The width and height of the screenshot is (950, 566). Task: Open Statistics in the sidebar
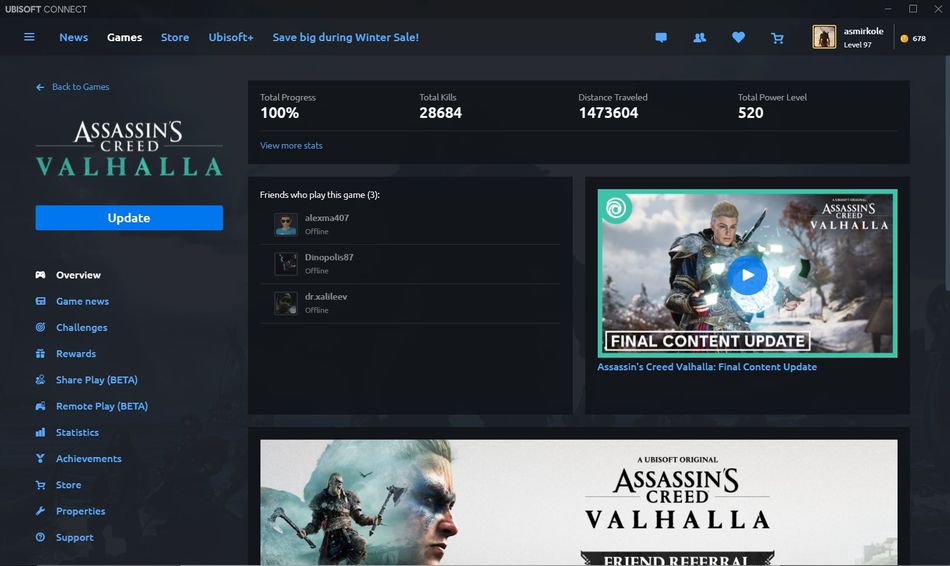[x=78, y=432]
